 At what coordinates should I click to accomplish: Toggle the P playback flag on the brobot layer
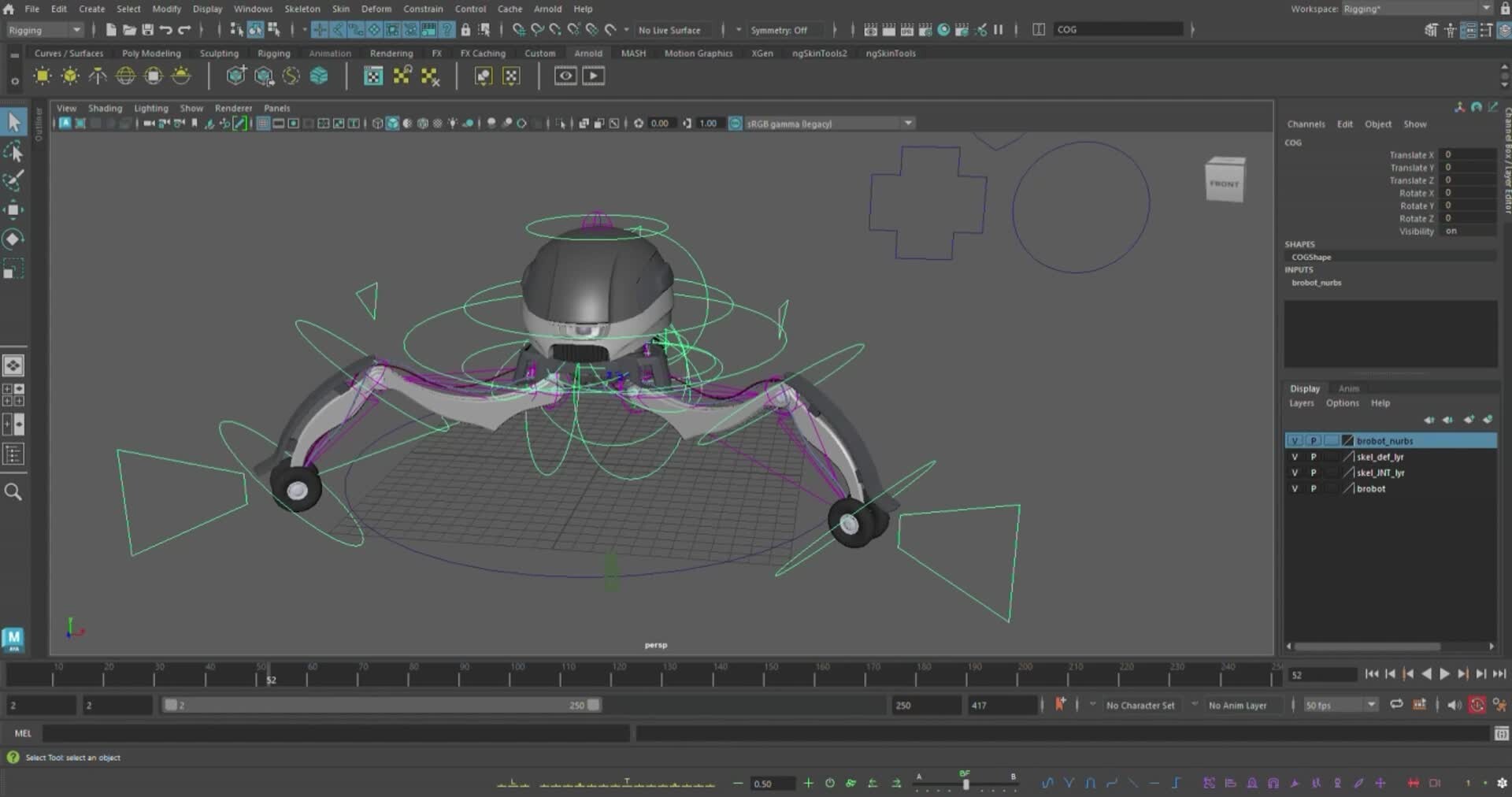click(1313, 488)
